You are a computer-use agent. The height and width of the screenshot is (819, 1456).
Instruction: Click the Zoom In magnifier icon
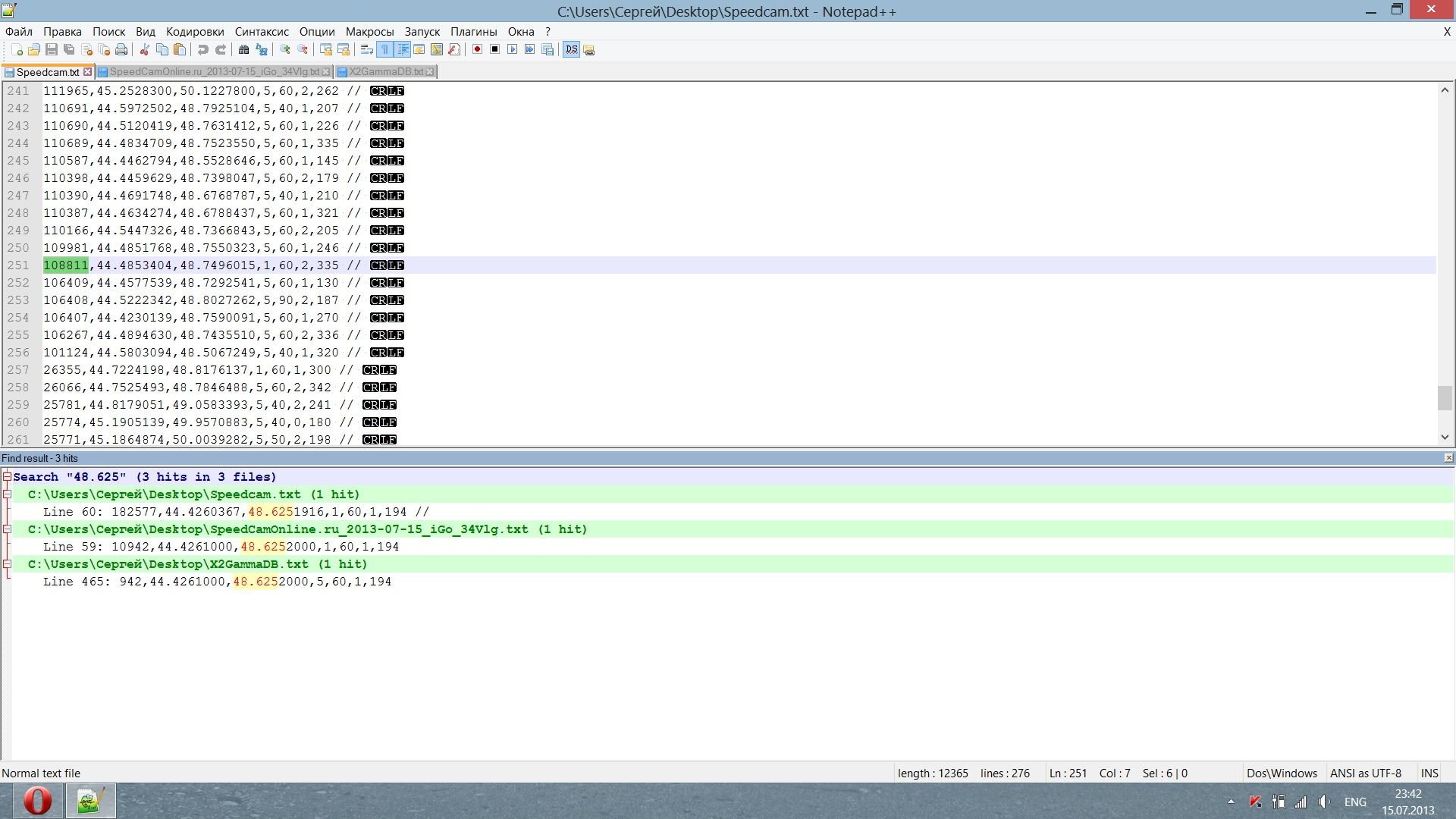[285, 50]
